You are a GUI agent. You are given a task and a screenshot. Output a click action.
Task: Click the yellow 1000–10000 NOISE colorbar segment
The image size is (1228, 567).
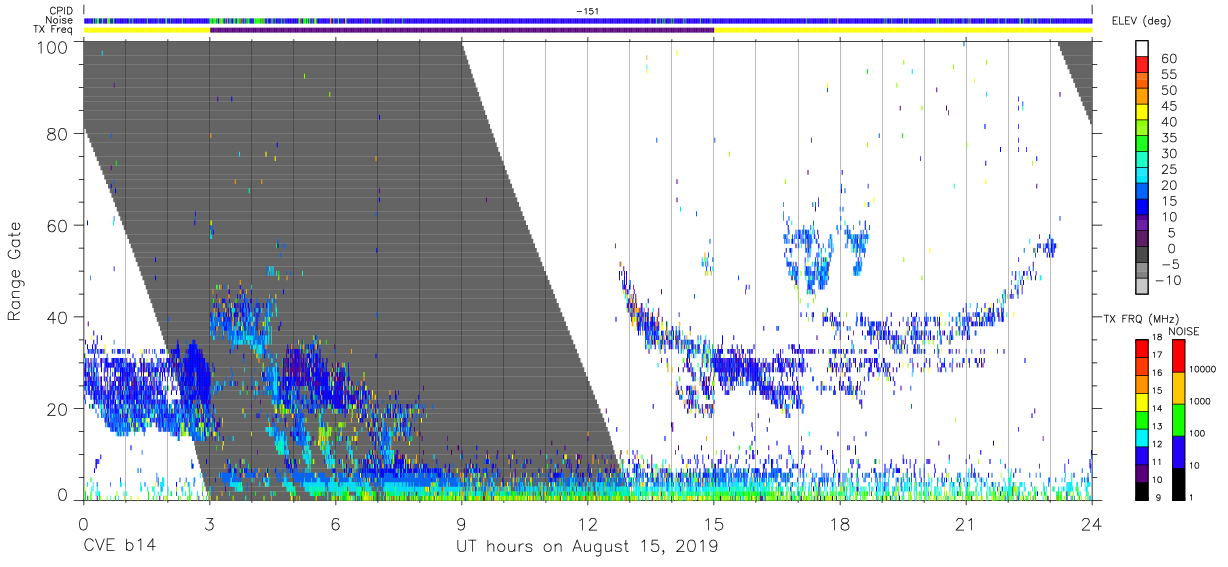point(1178,387)
